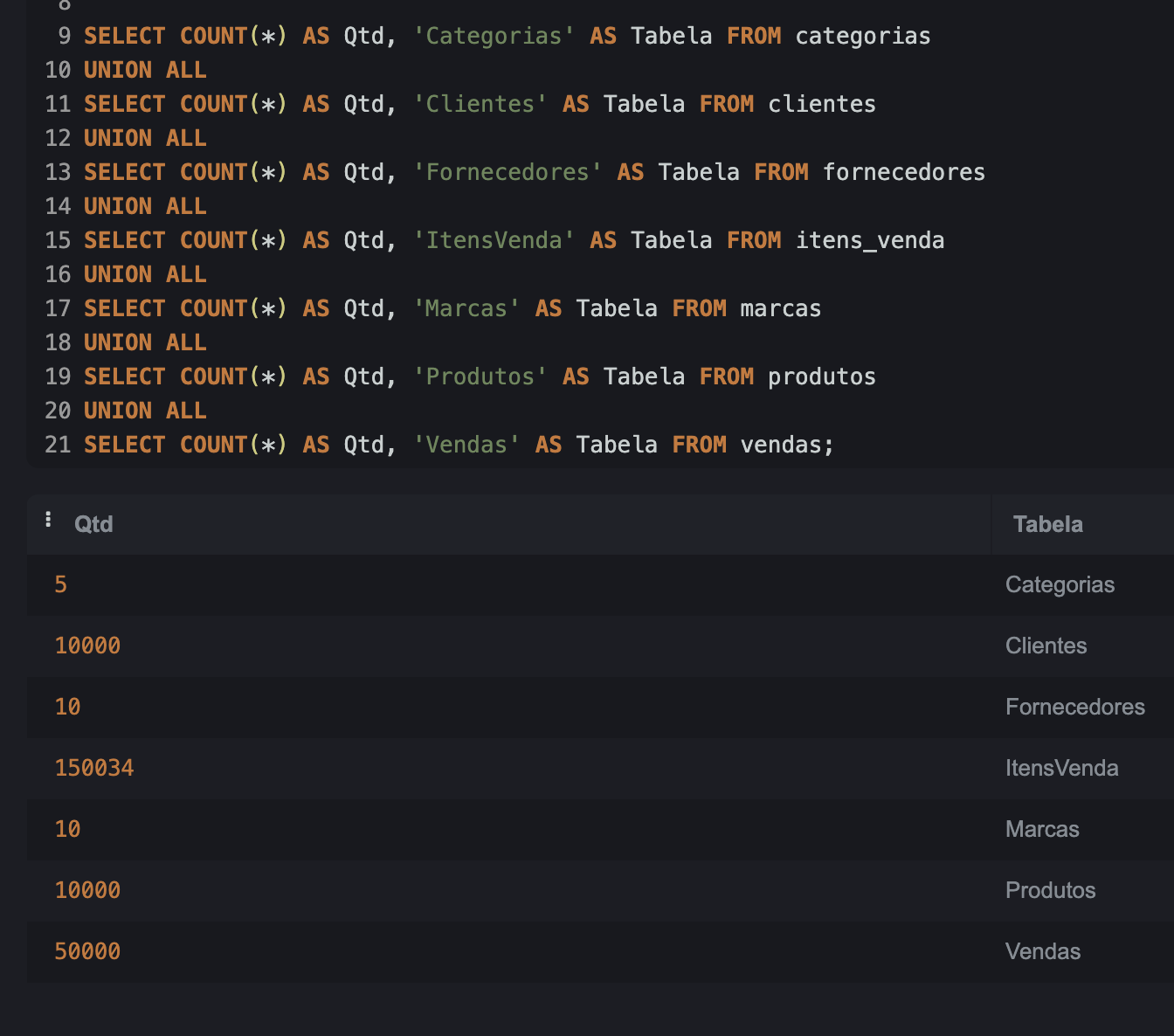The height and width of the screenshot is (1036, 1174).
Task: Click the table name produtos in line 19
Action: (822, 376)
